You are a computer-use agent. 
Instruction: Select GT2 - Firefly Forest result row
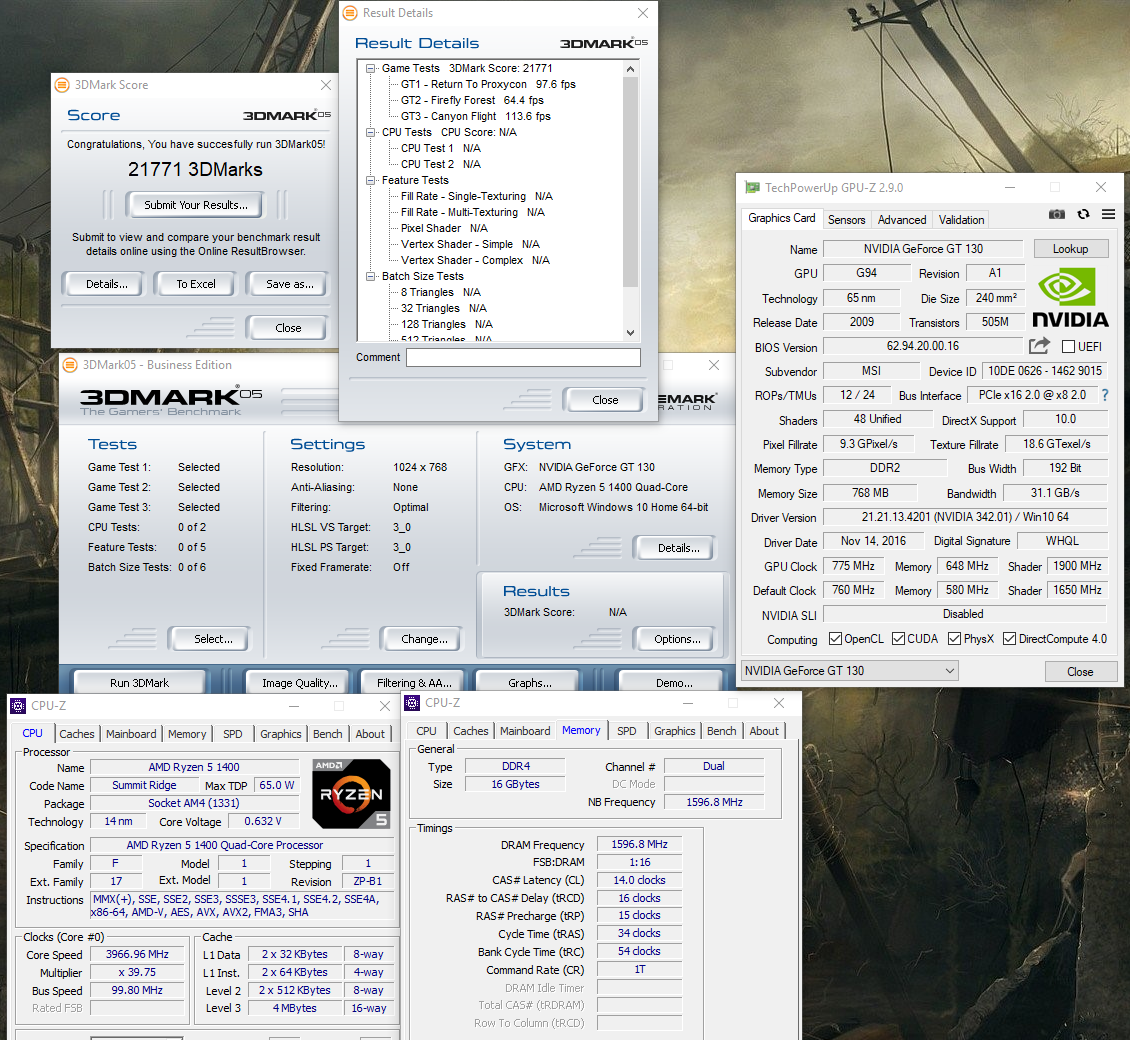pos(472,100)
